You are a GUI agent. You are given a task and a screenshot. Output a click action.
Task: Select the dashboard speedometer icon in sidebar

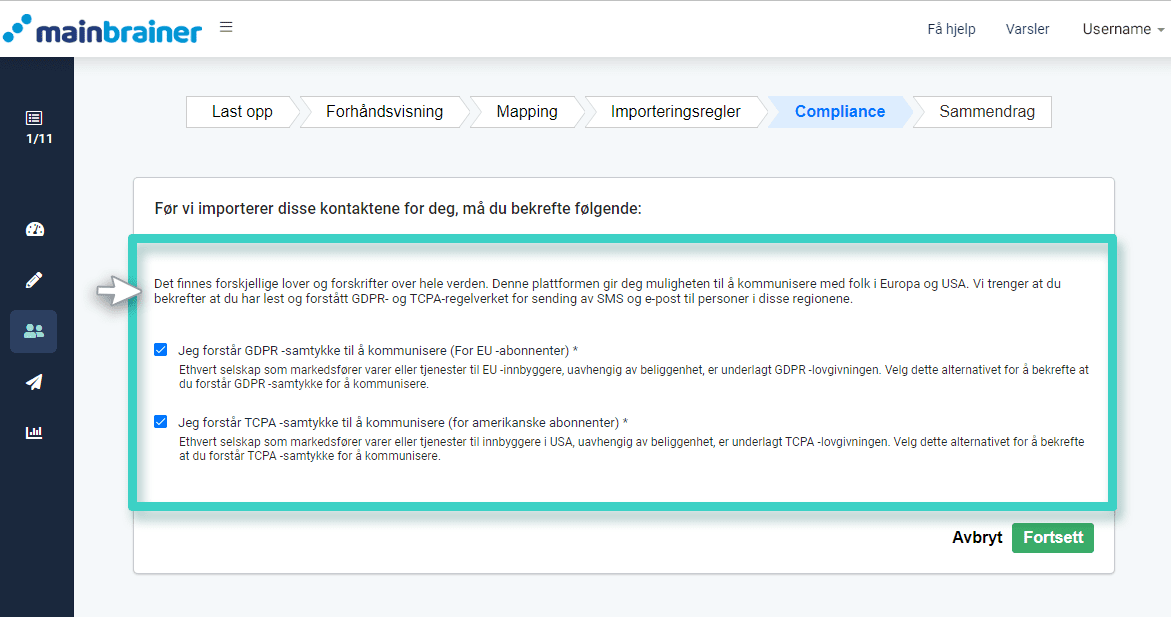(35, 229)
